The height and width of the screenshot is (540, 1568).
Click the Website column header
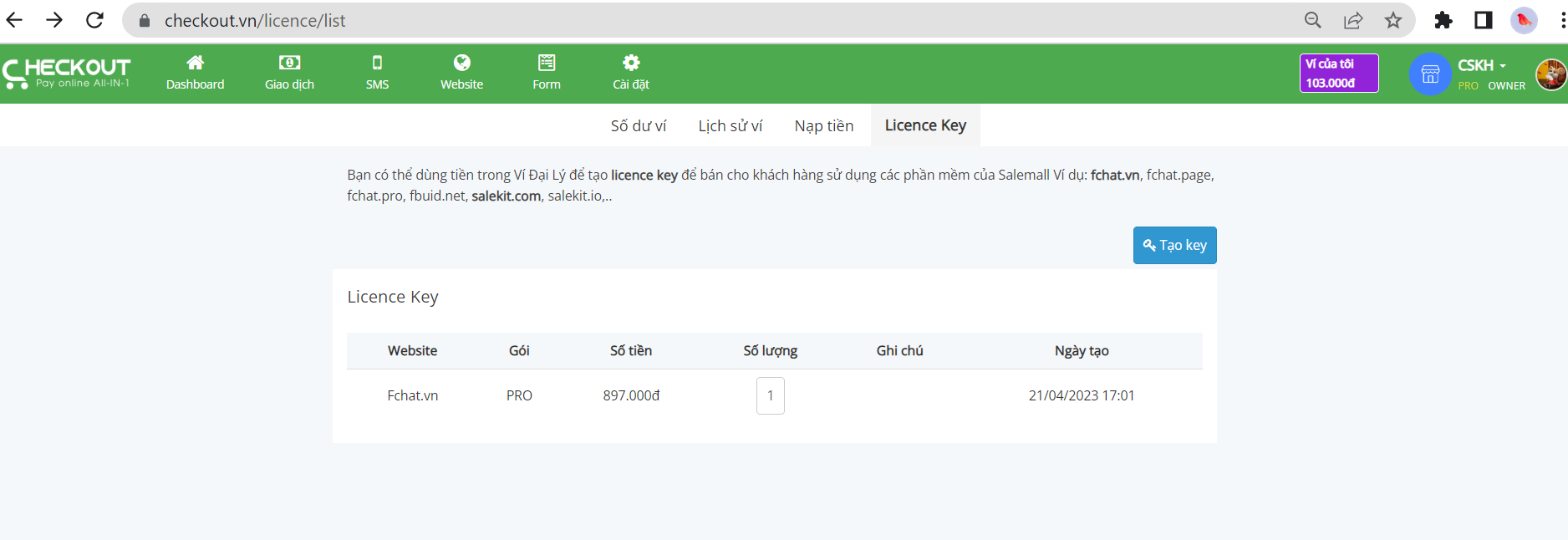pos(412,351)
